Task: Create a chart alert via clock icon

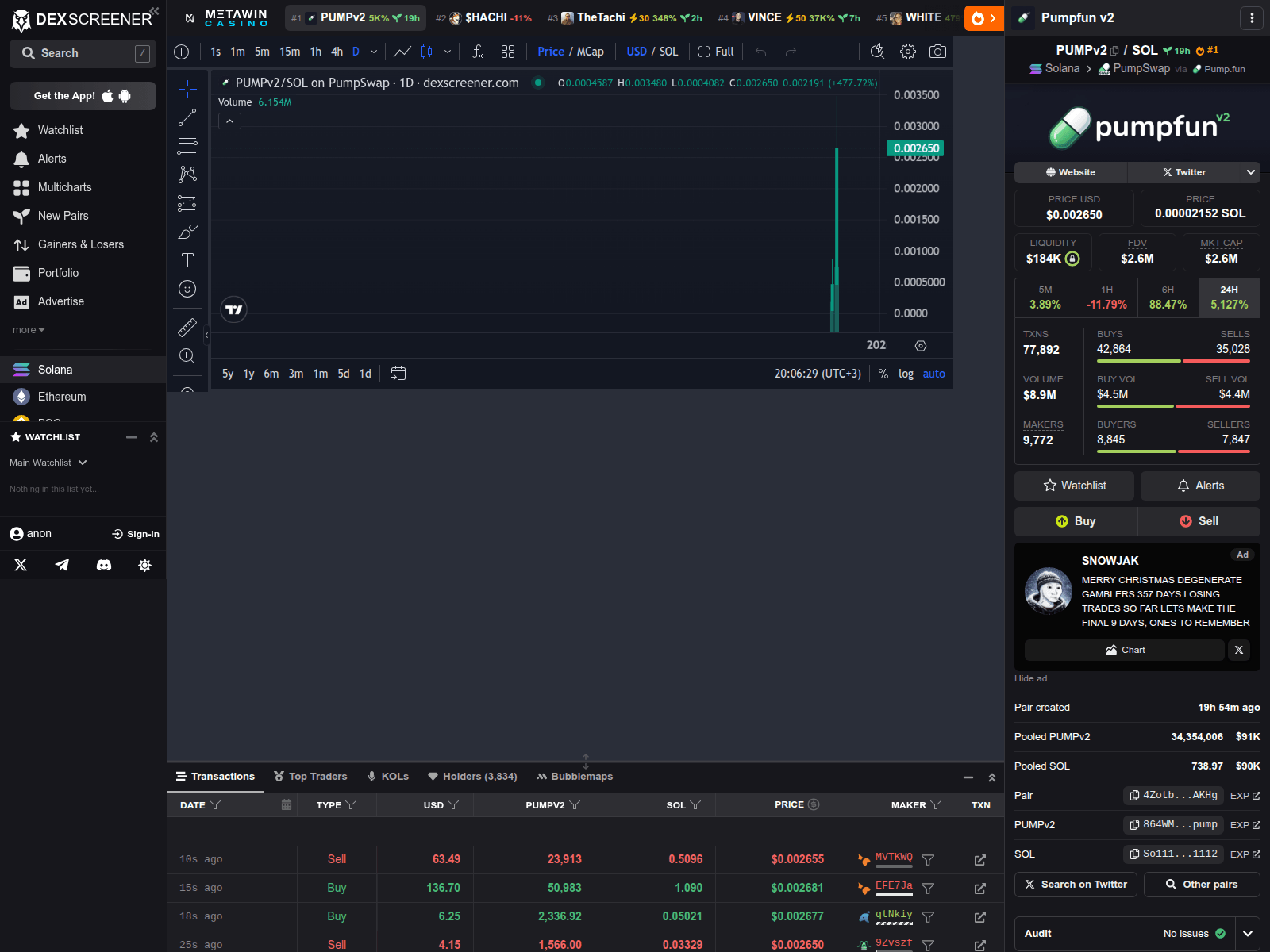Action: point(877,52)
